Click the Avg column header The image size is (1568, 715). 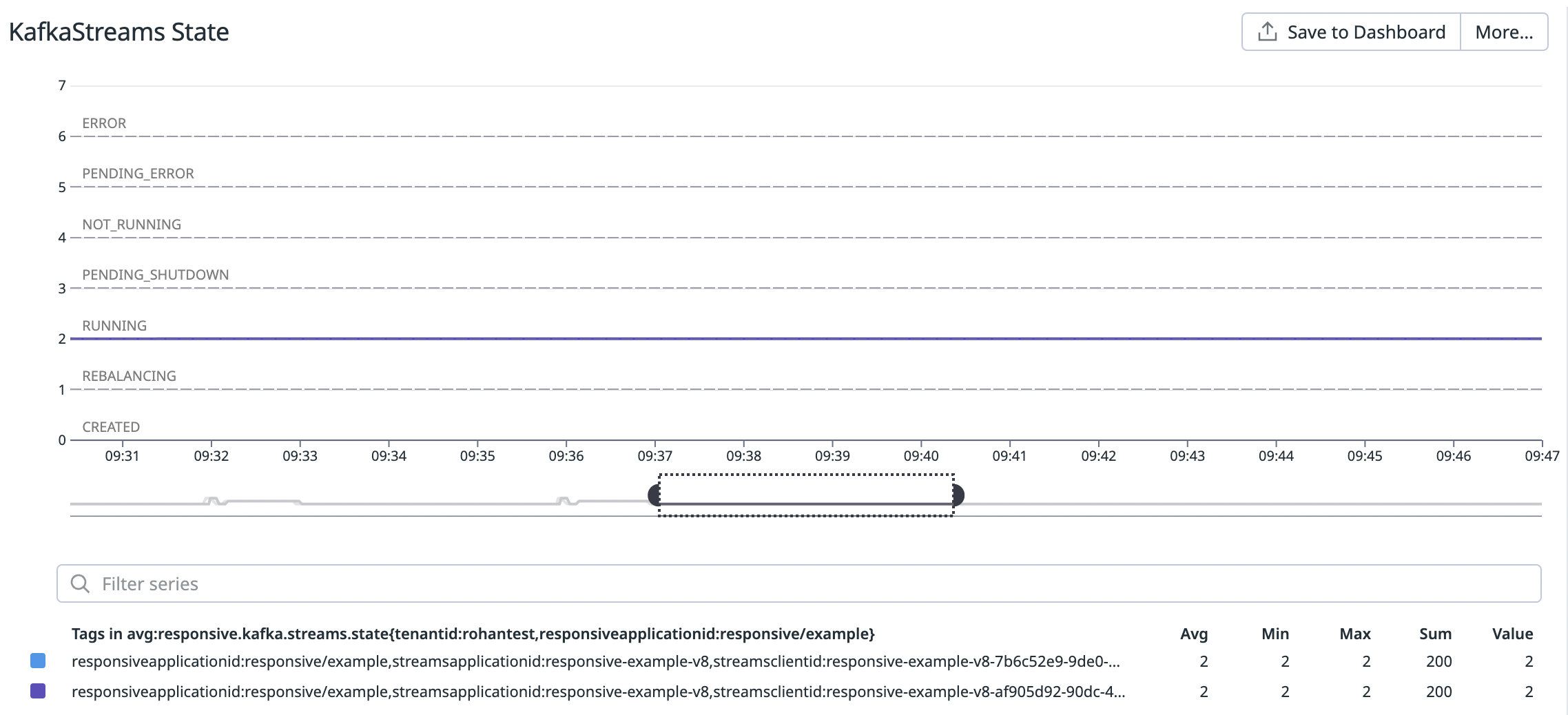tap(1194, 634)
